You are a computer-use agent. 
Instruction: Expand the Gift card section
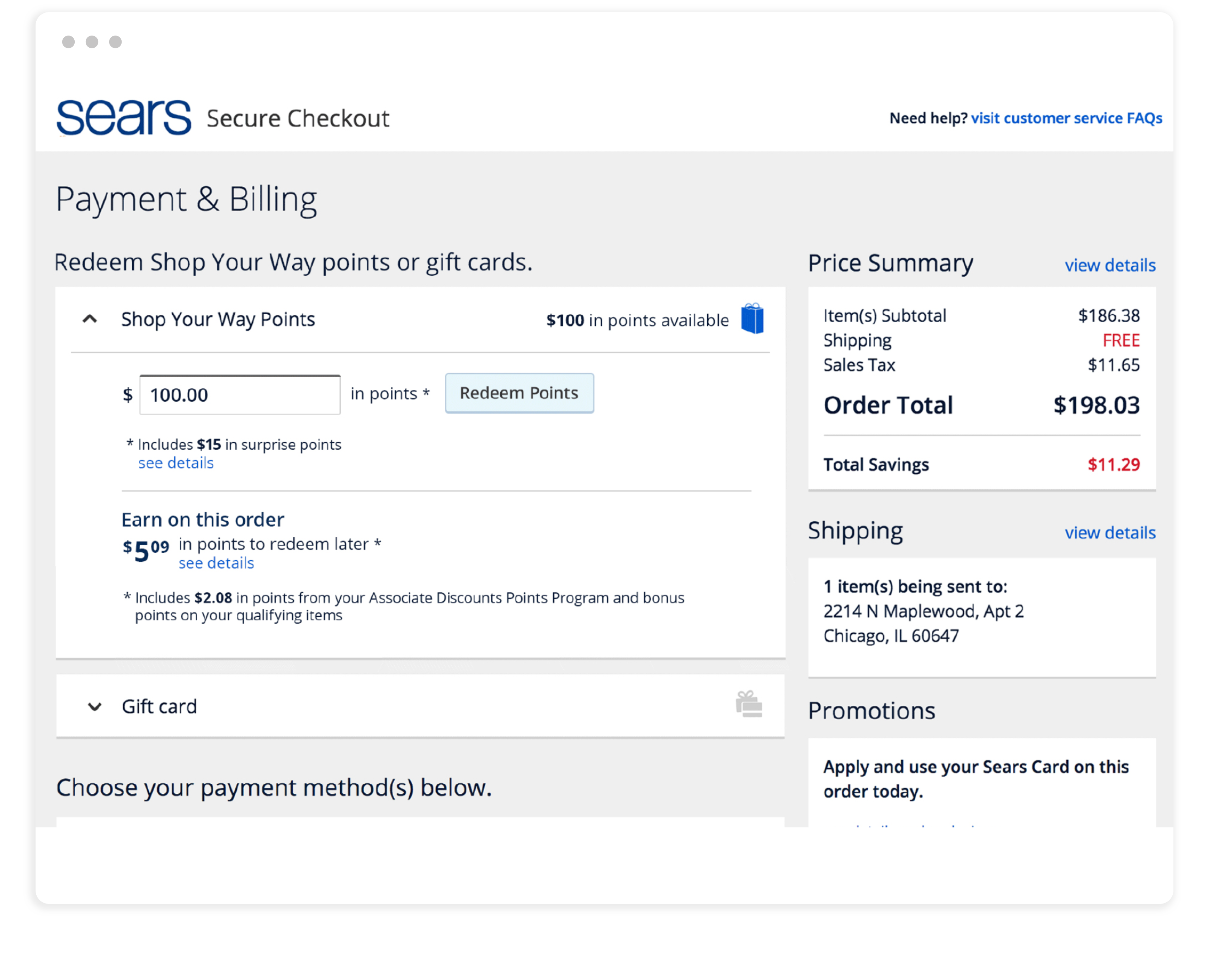(x=95, y=707)
